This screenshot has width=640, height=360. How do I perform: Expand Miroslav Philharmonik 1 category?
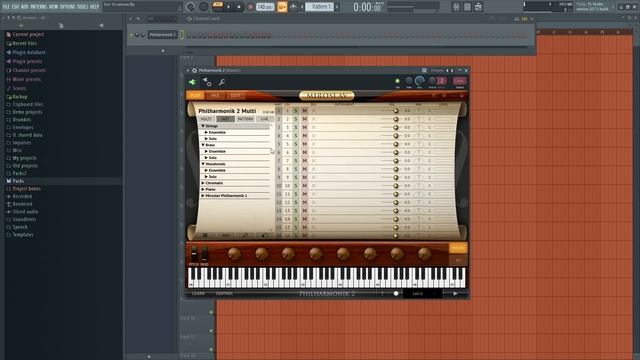(x=203, y=196)
